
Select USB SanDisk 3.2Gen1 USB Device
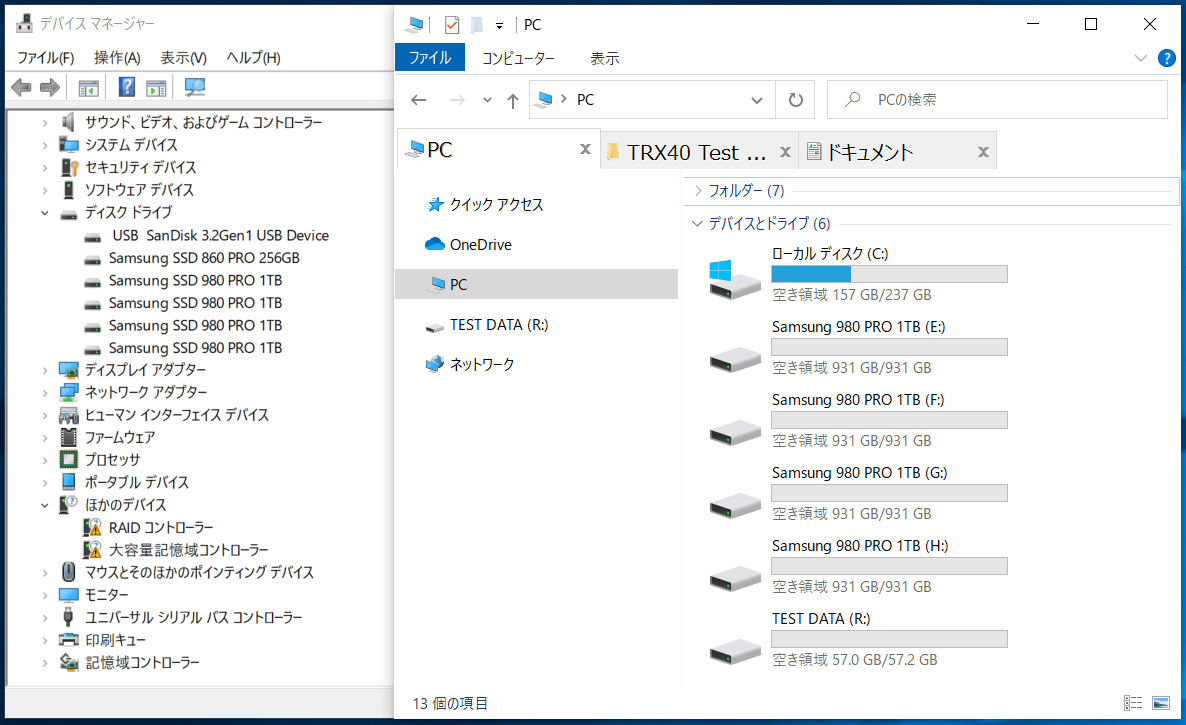click(x=220, y=236)
